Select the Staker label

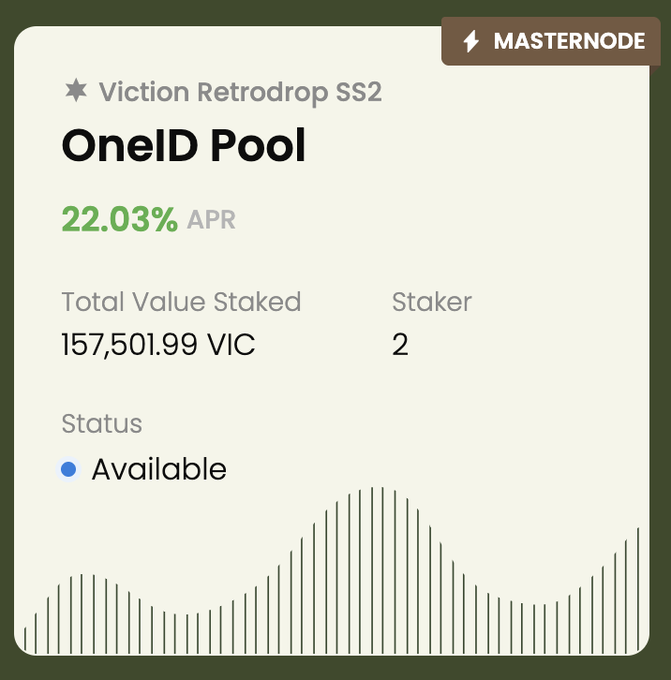[x=431, y=301]
